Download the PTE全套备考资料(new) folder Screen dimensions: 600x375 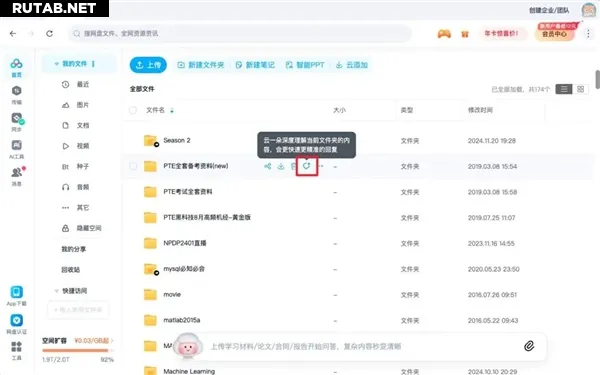tap(280, 166)
